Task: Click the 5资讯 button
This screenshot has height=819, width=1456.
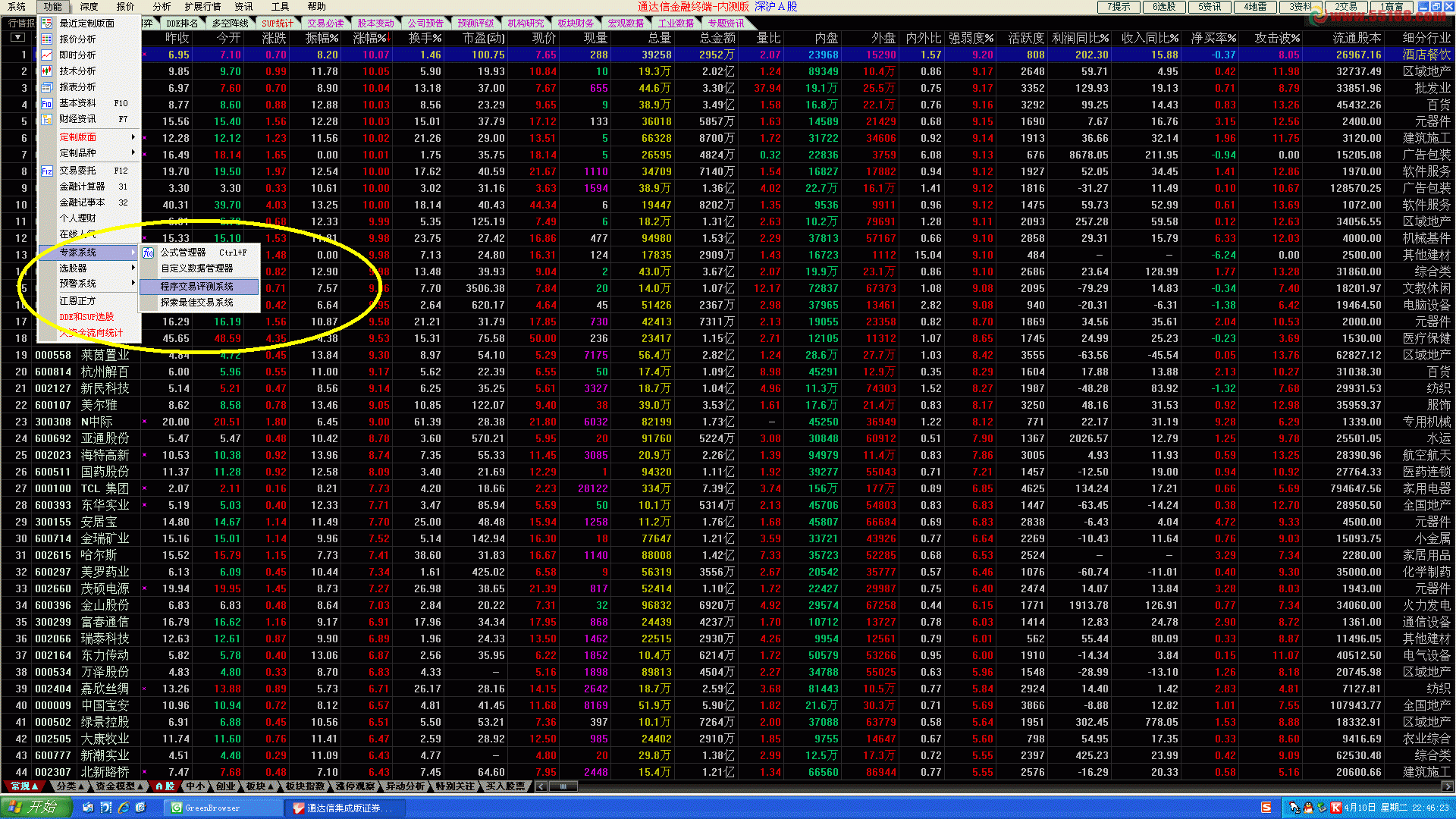Action: click(1210, 6)
